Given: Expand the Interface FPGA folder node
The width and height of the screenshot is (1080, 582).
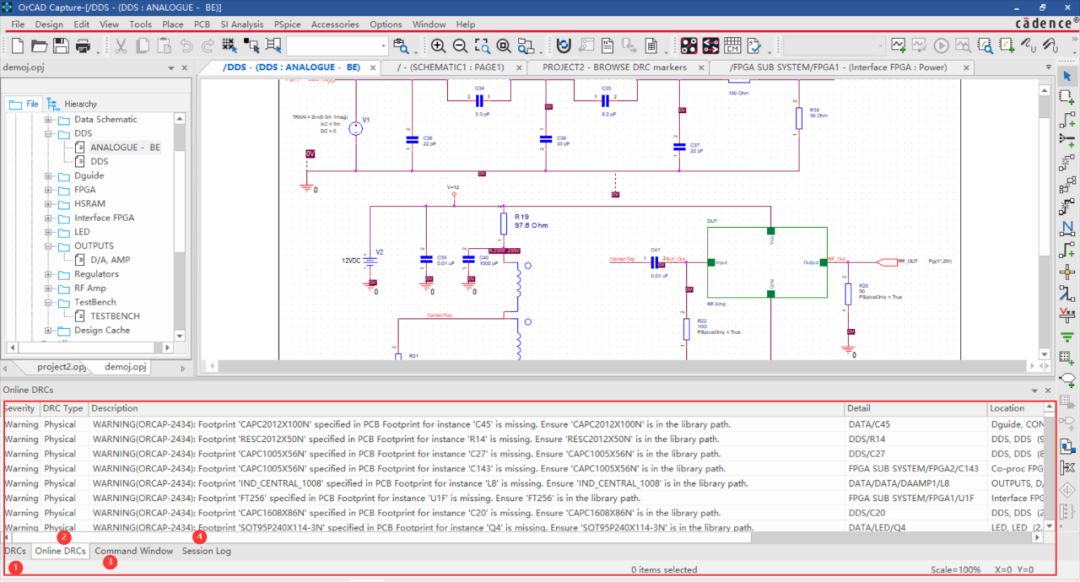Looking at the screenshot, I should tap(48, 218).
